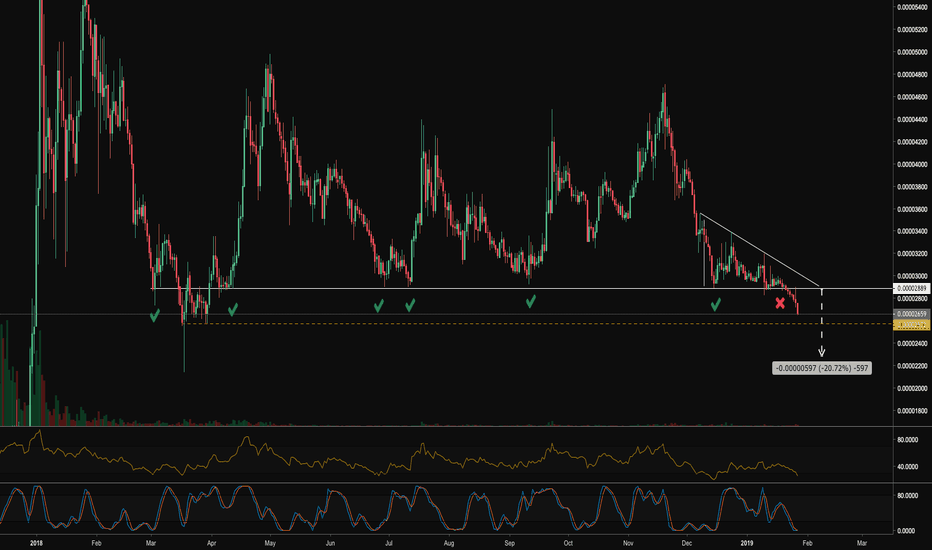
Task: Select the green checkmark drawn in late June
Action: tap(379, 306)
